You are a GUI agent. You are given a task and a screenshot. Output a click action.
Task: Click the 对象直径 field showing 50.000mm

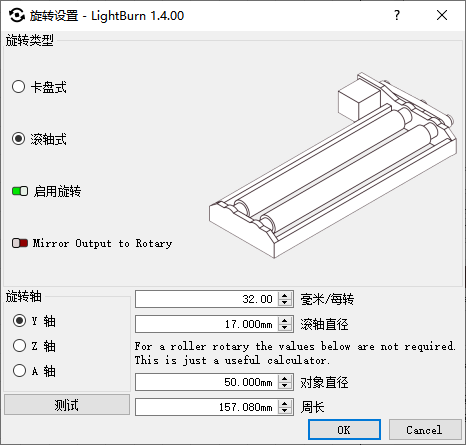pos(207,382)
